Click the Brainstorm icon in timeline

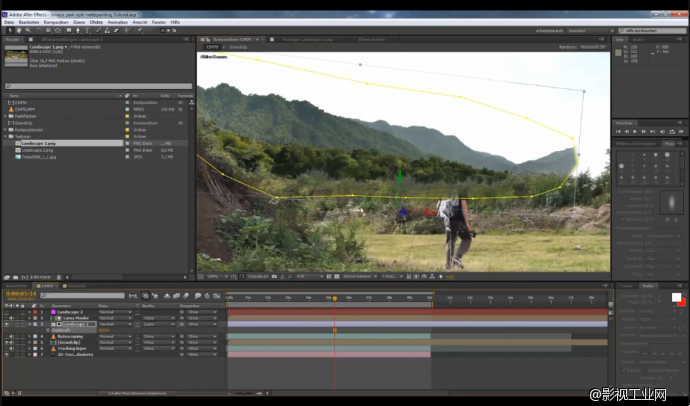pos(198,296)
